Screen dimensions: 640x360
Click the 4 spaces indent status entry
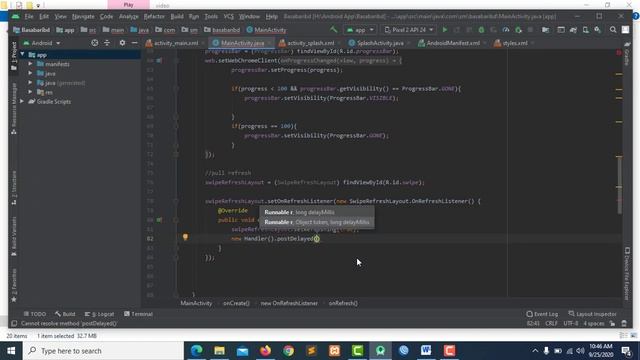point(593,323)
